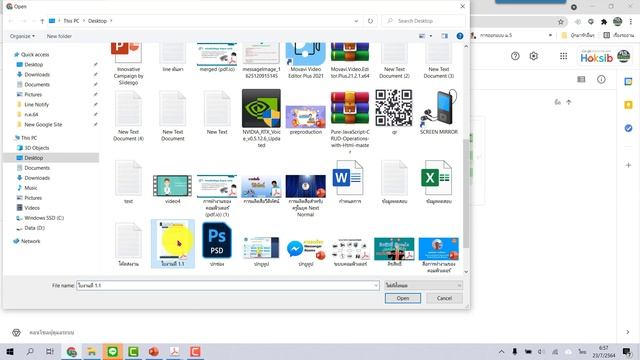Select Movavi Video Editor Plus 2021 shortcut
The height and width of the screenshot is (360, 640).
tap(306, 54)
